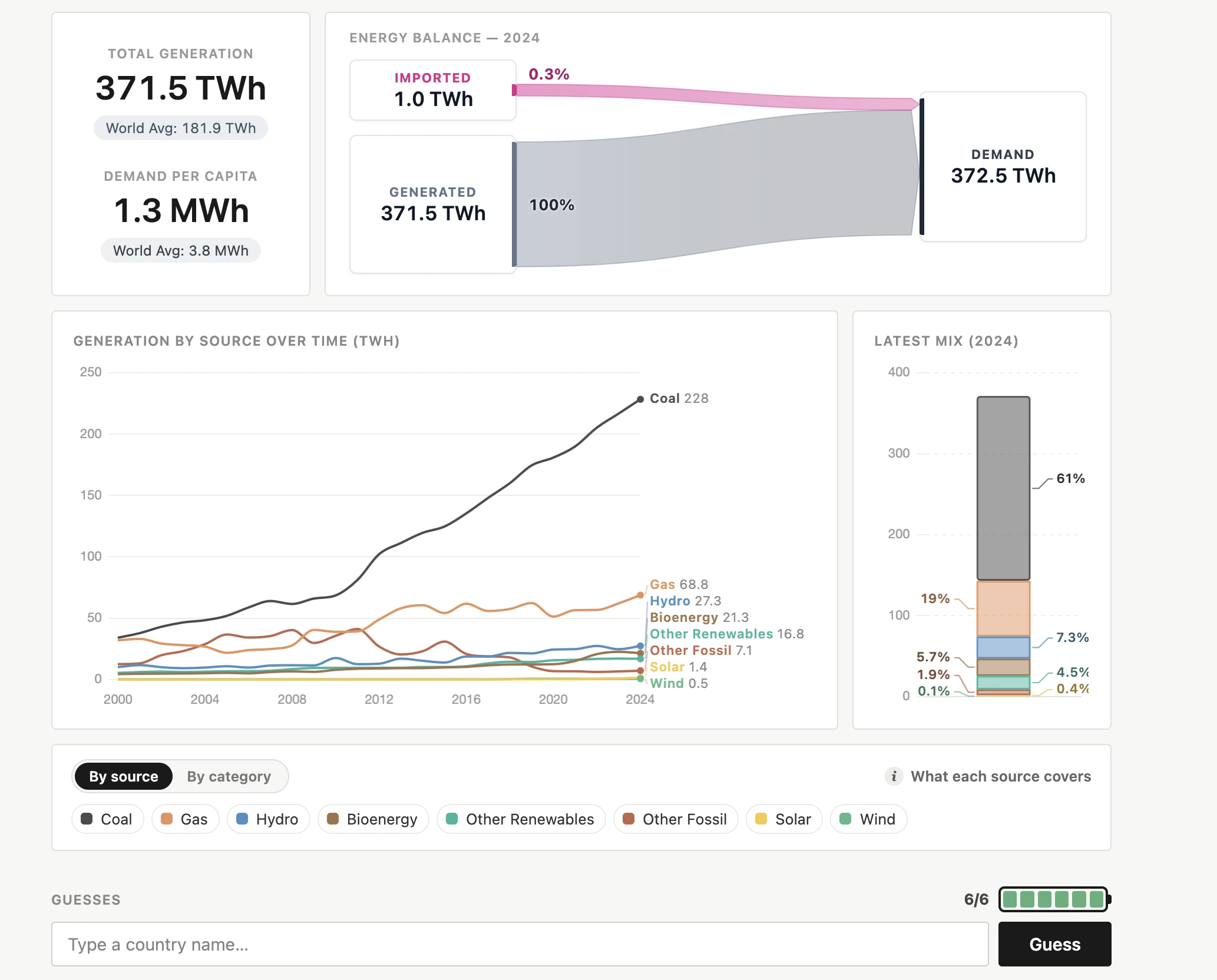
Task: Click the Generated 371.5 TWh box
Action: pyautogui.click(x=433, y=204)
